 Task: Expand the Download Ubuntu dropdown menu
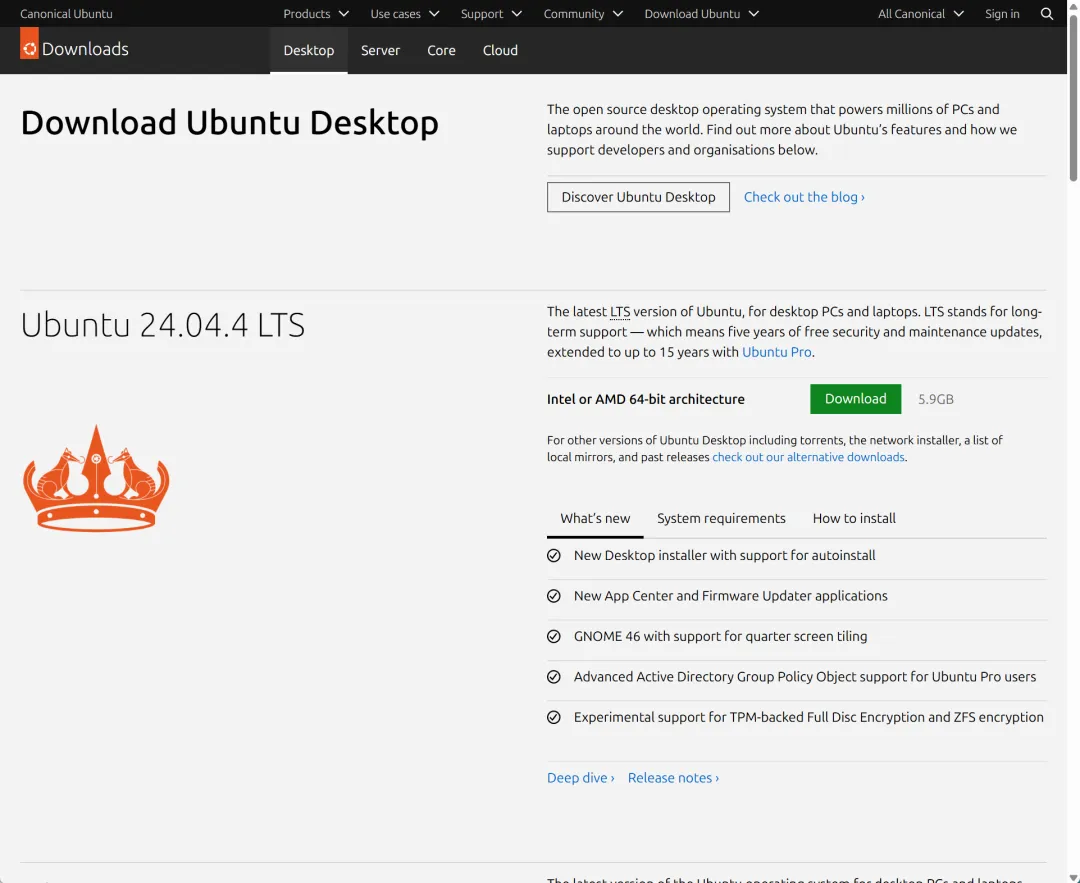click(x=702, y=14)
